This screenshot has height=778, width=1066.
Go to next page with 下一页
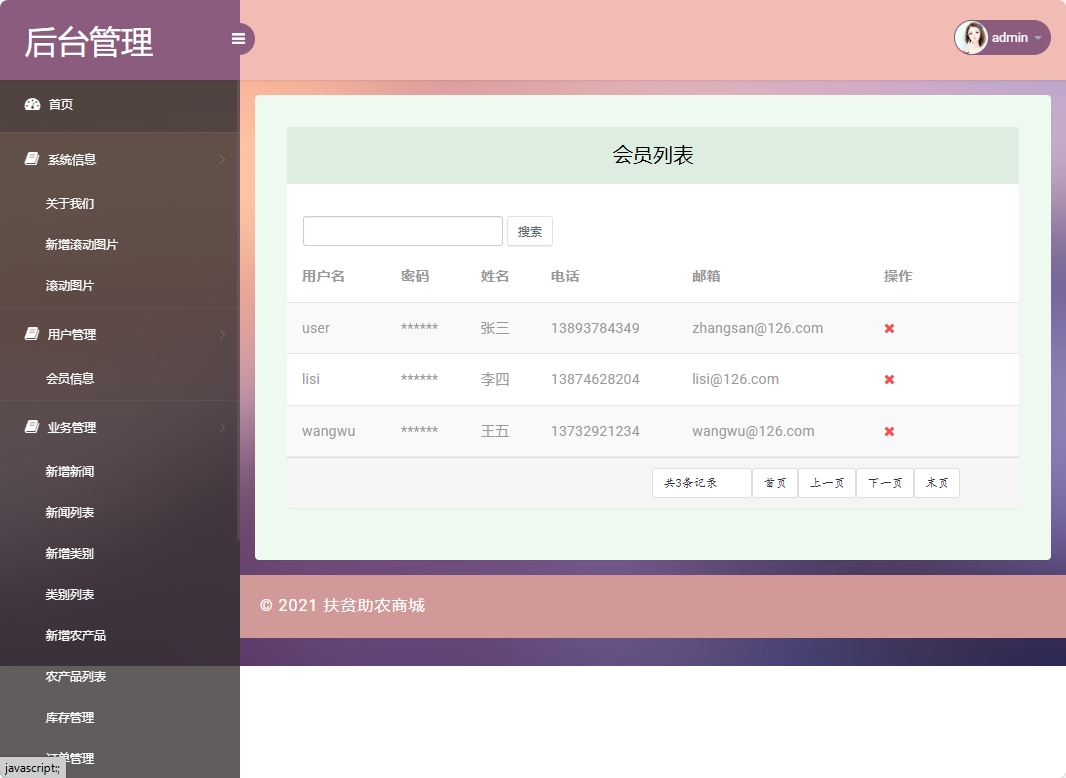click(884, 482)
